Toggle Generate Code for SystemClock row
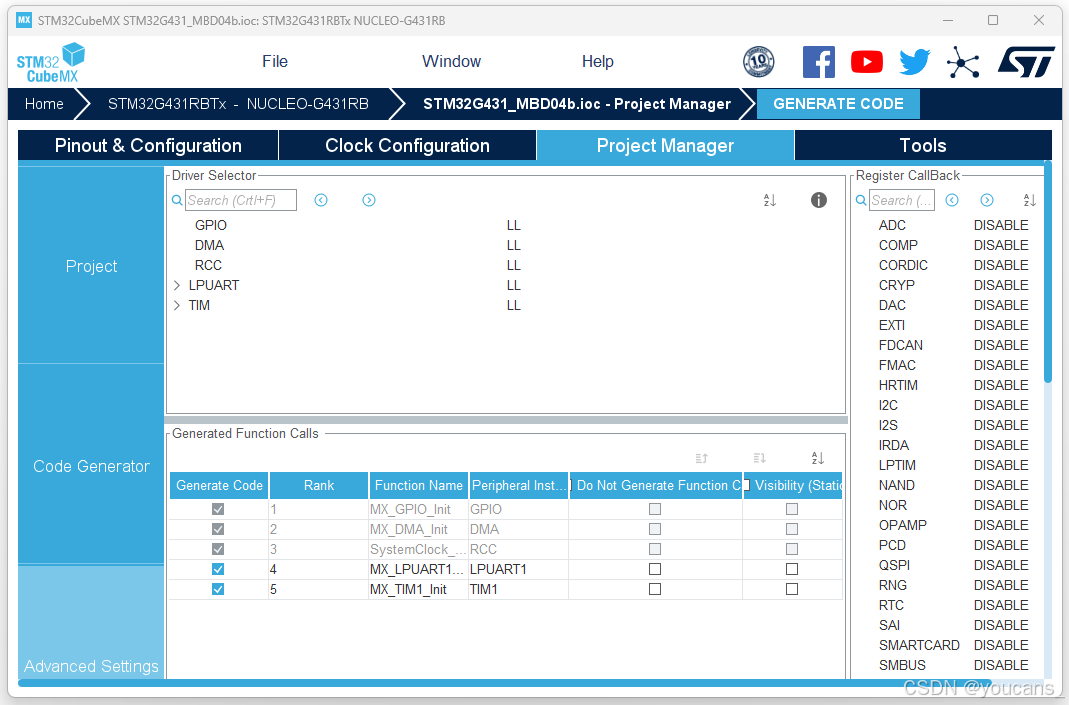1069x705 pixels. 218,549
